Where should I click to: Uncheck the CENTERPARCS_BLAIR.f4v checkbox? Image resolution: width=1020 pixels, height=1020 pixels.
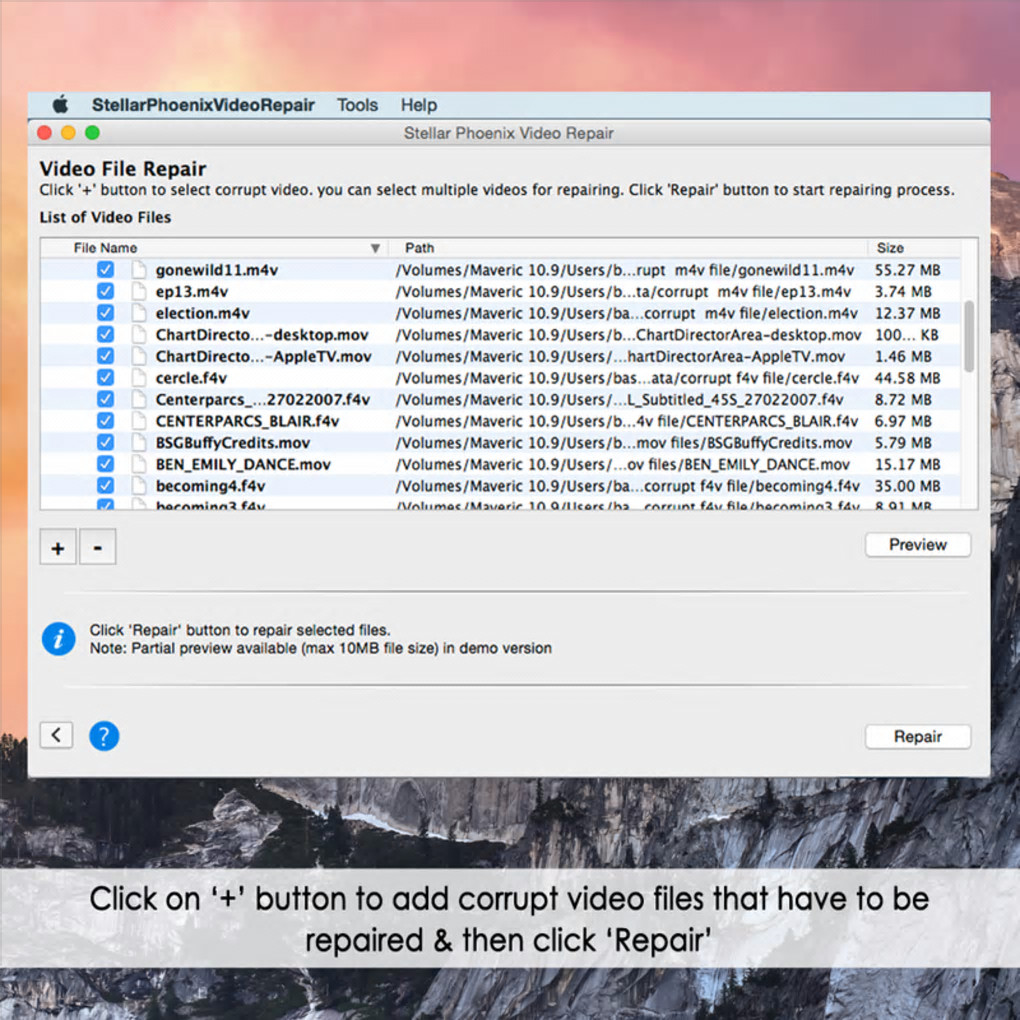(x=105, y=420)
